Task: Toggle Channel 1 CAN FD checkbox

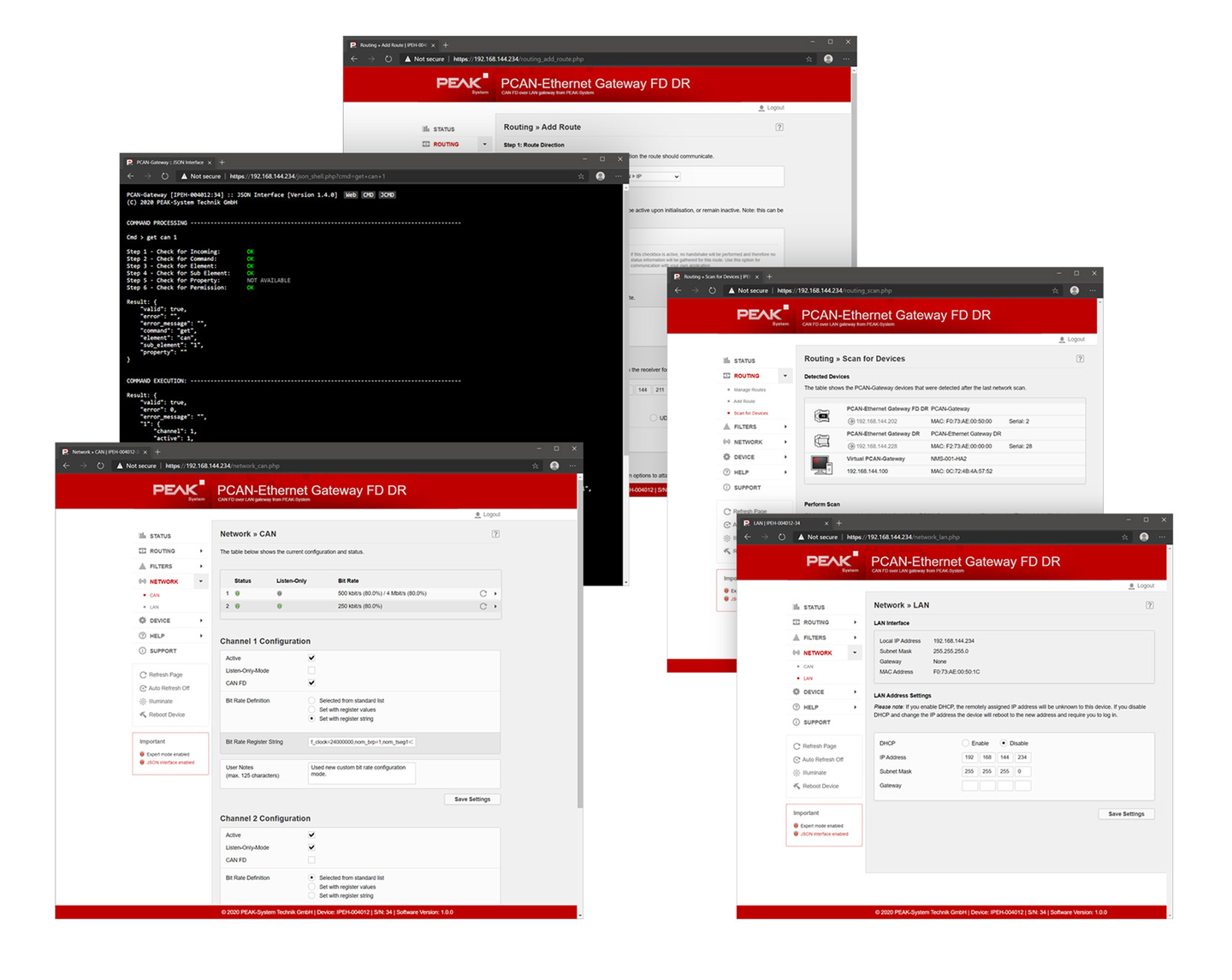Action: click(311, 683)
